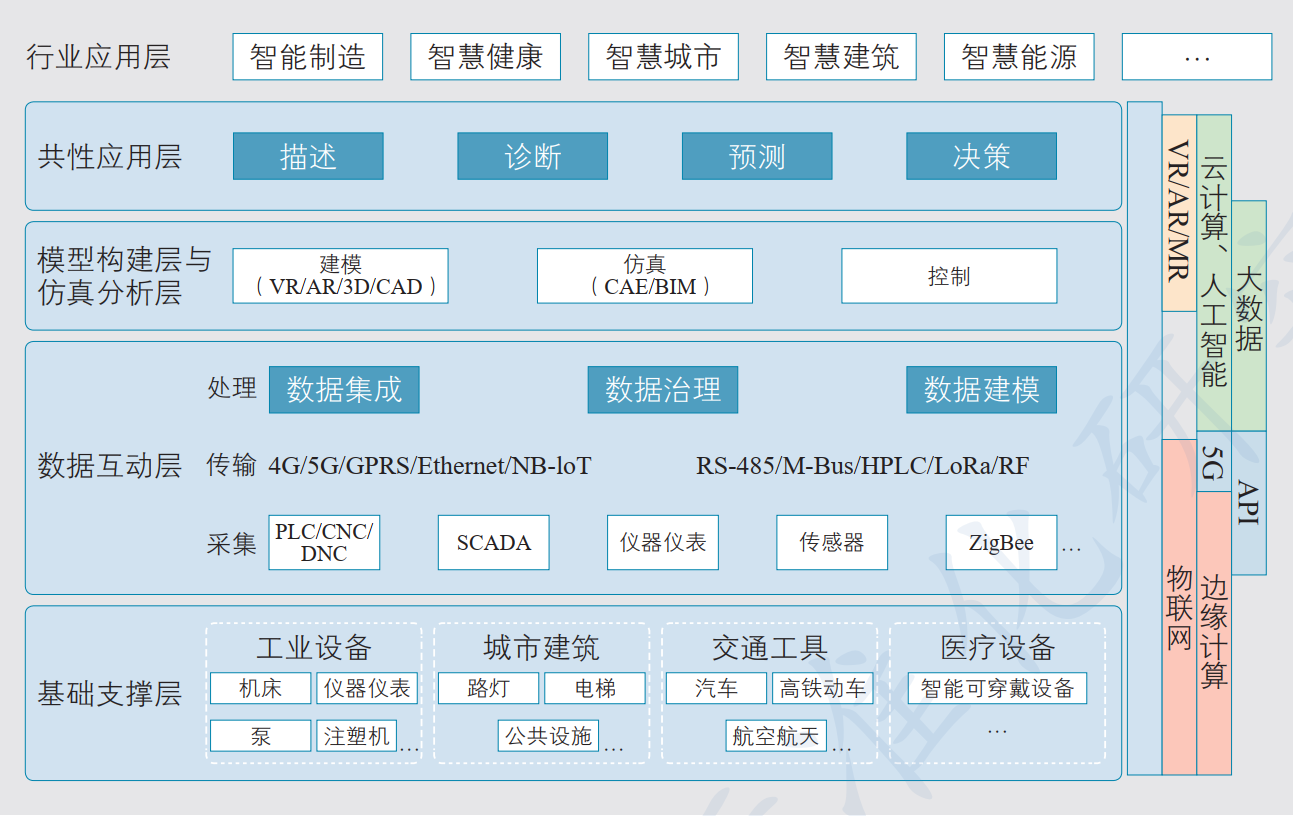Click the PLC/CNC/DNC box

point(324,543)
